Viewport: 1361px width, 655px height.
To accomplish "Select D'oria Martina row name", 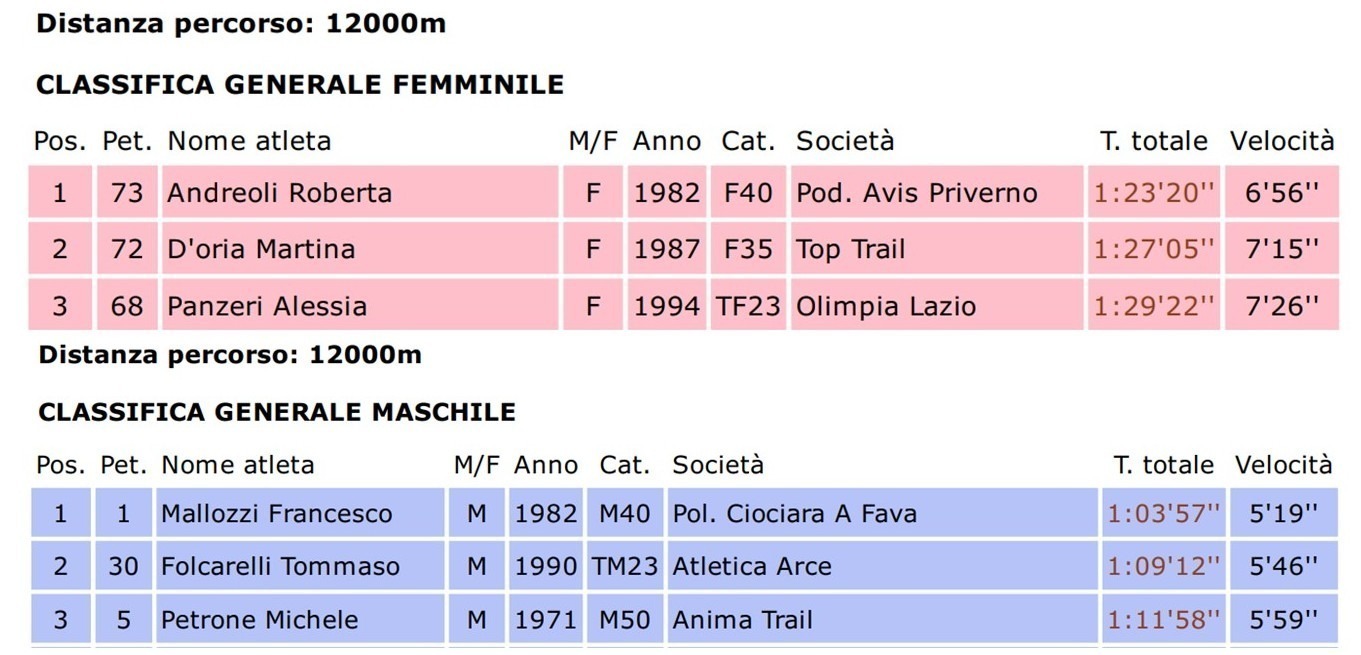I will [261, 249].
